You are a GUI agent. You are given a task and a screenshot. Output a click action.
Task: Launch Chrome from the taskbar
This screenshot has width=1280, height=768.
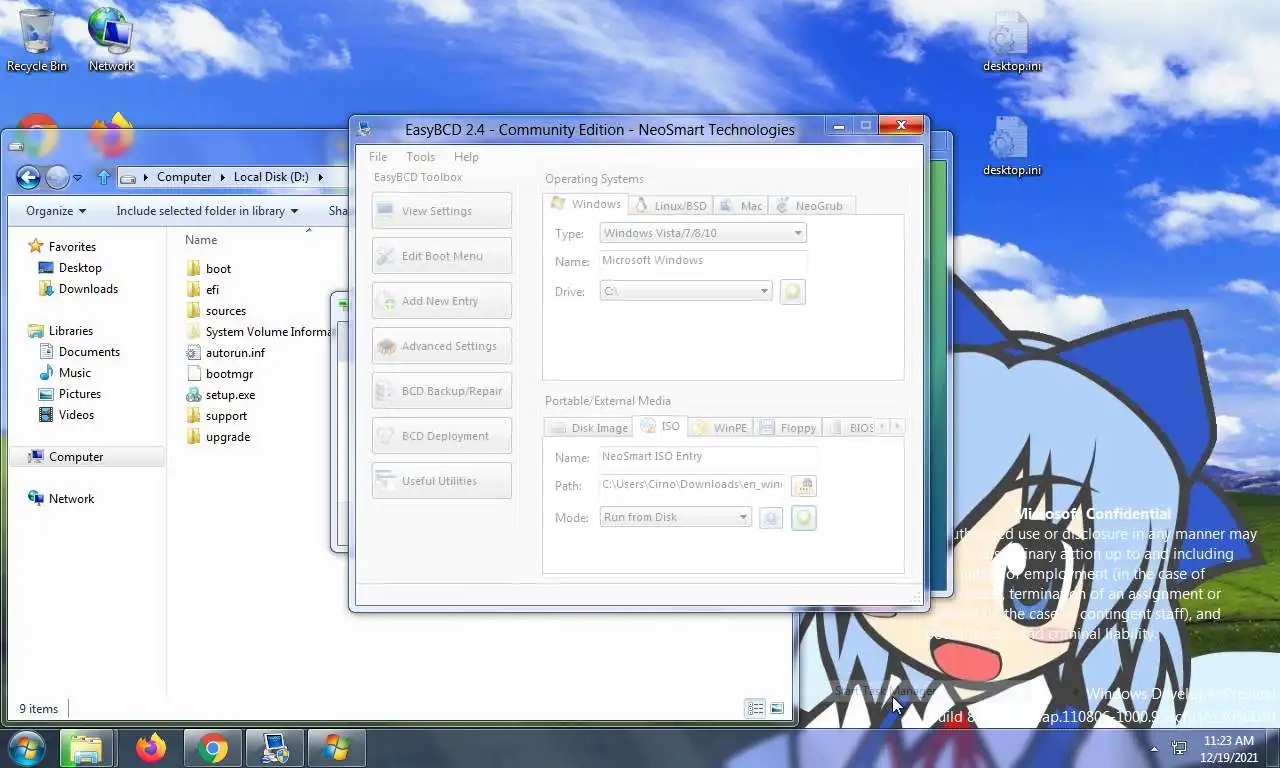pos(212,748)
